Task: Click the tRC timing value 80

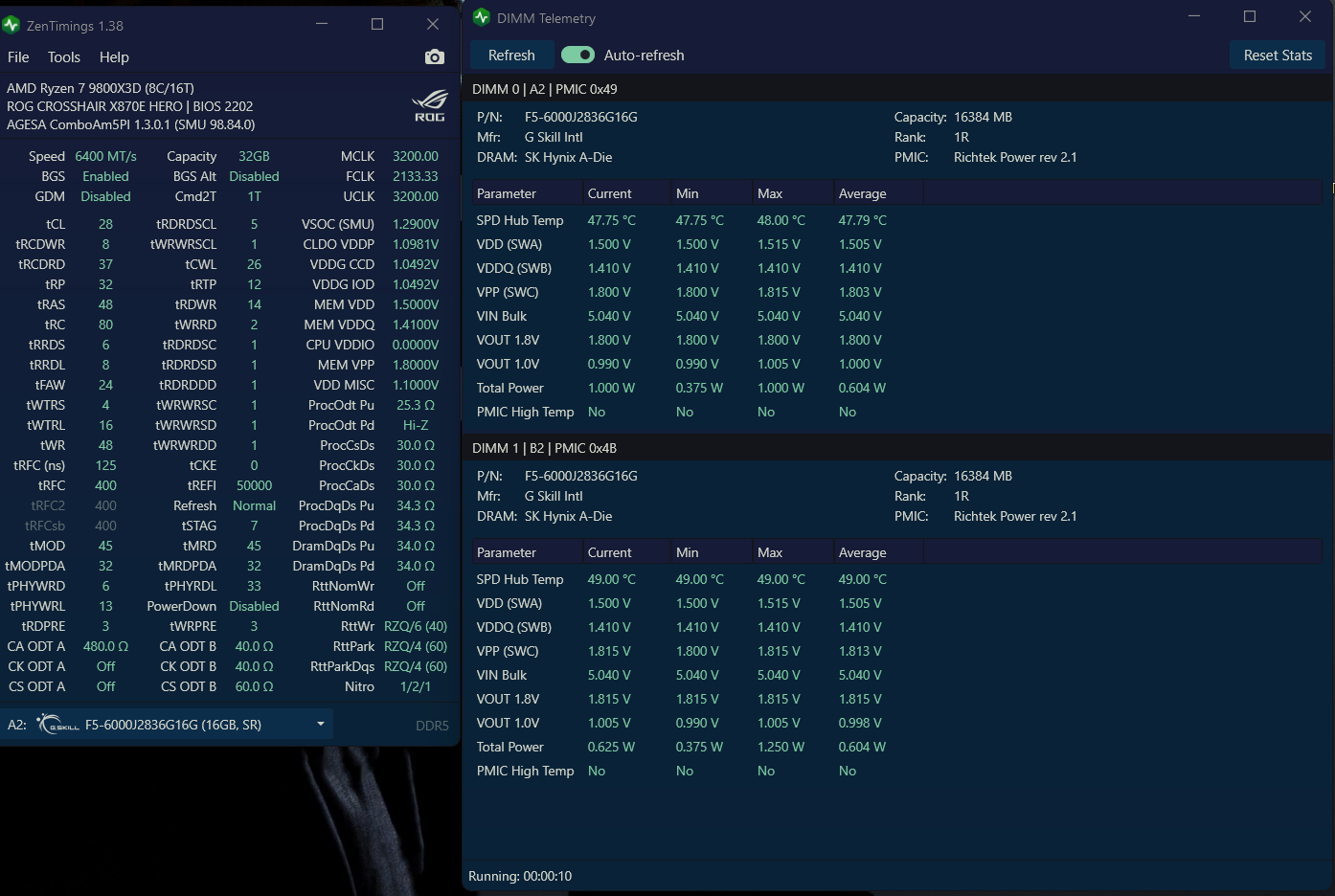Action: [105, 325]
